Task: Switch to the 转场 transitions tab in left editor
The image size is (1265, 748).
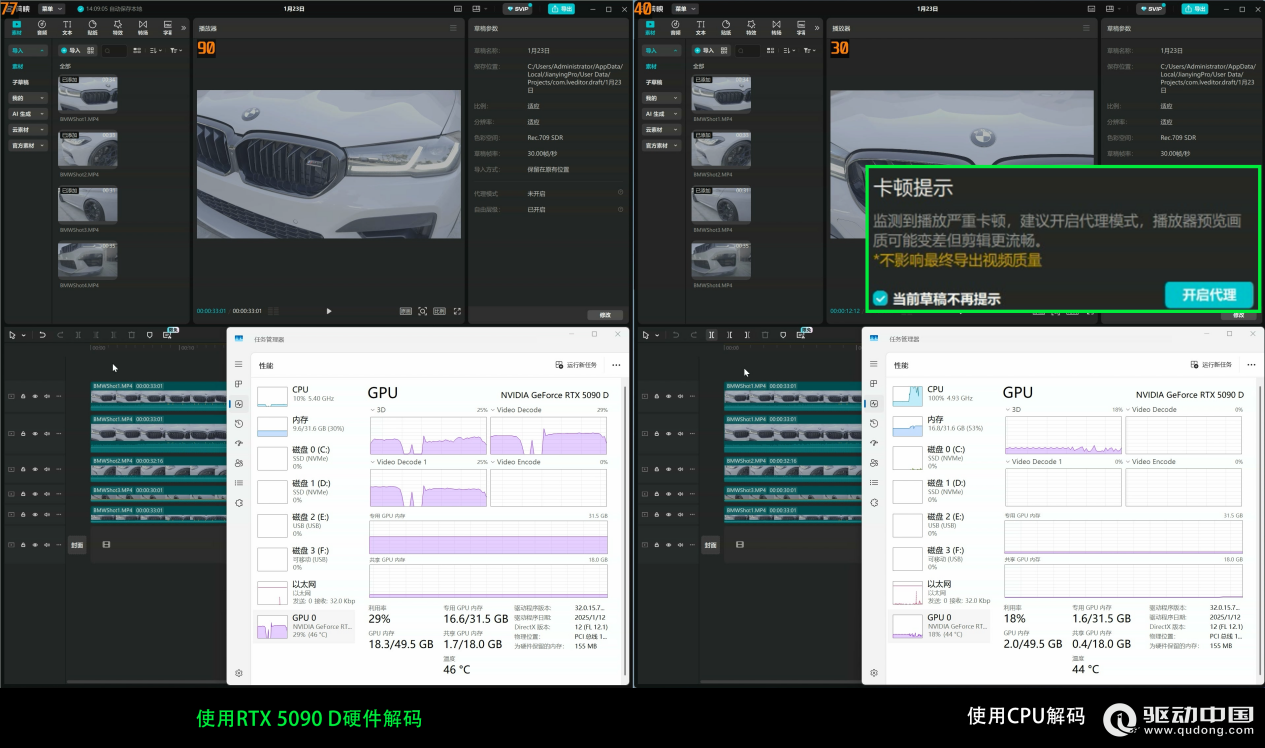Action: (142, 27)
